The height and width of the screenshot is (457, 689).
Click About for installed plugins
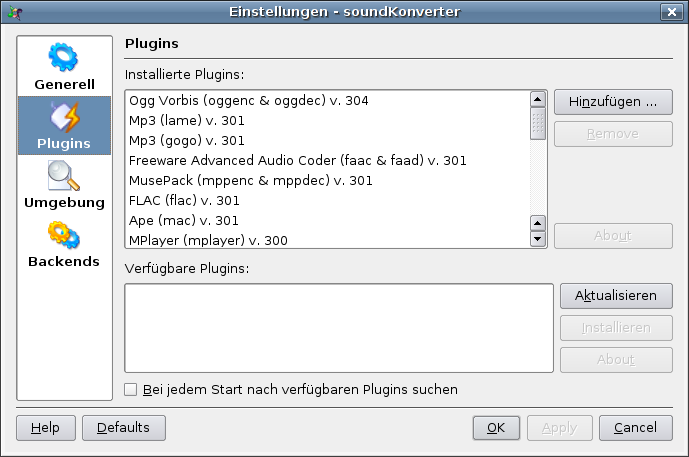coord(613,236)
